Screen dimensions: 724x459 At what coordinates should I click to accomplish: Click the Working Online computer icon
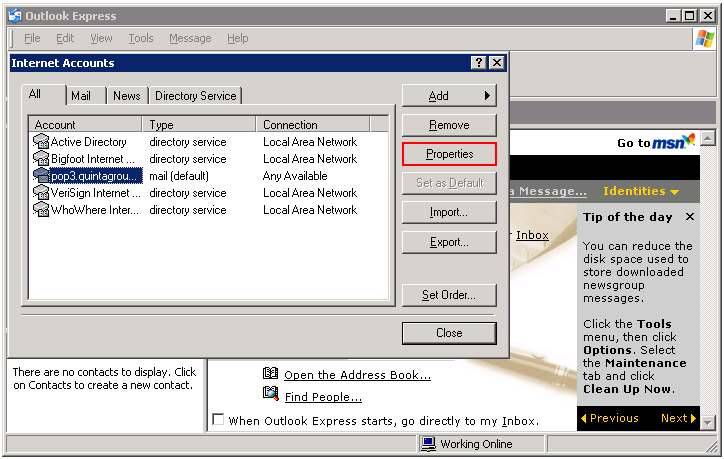click(x=428, y=444)
